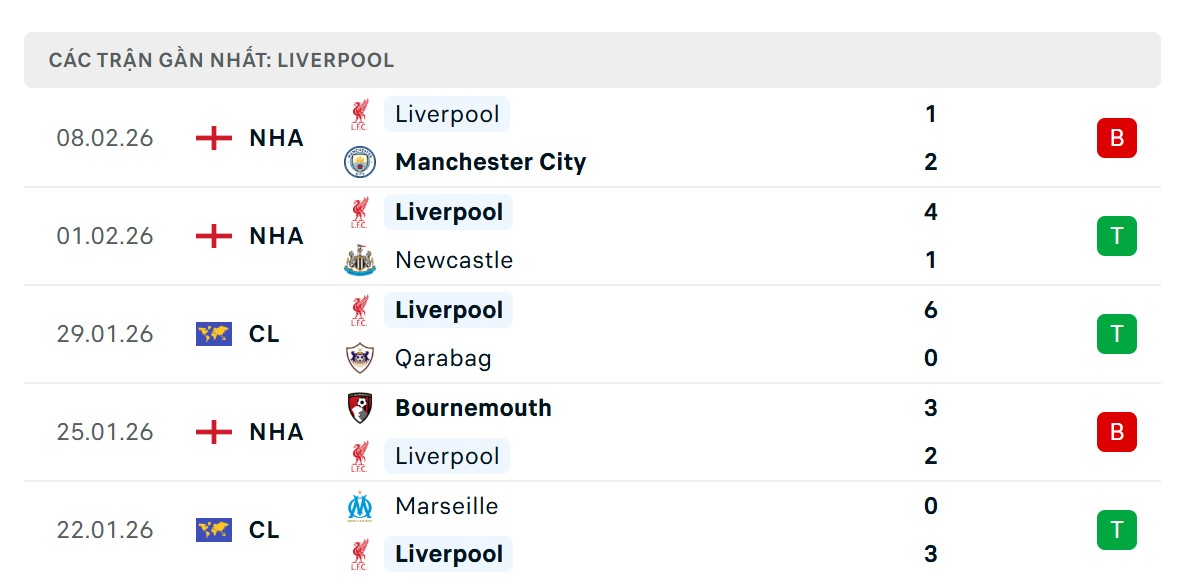Toggle the green T result for Qarabag match
Viewport: 1184px width, 577px height.
point(1116,334)
